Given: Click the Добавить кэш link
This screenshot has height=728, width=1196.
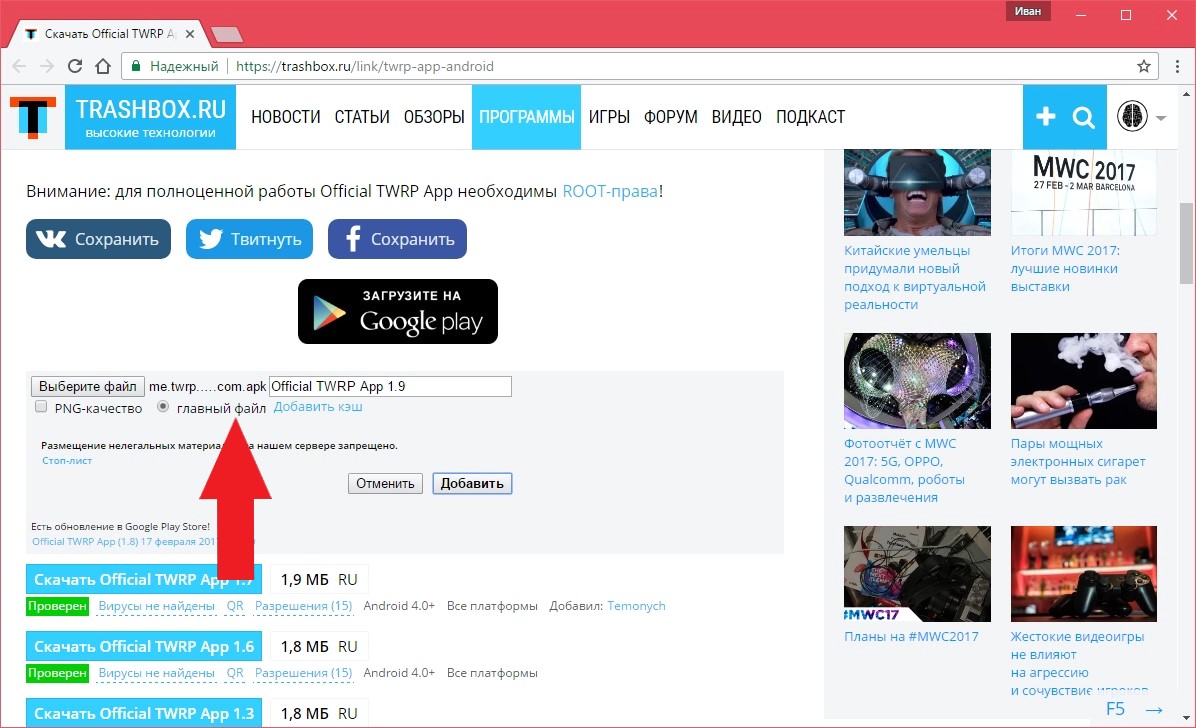Looking at the screenshot, I should 318,407.
